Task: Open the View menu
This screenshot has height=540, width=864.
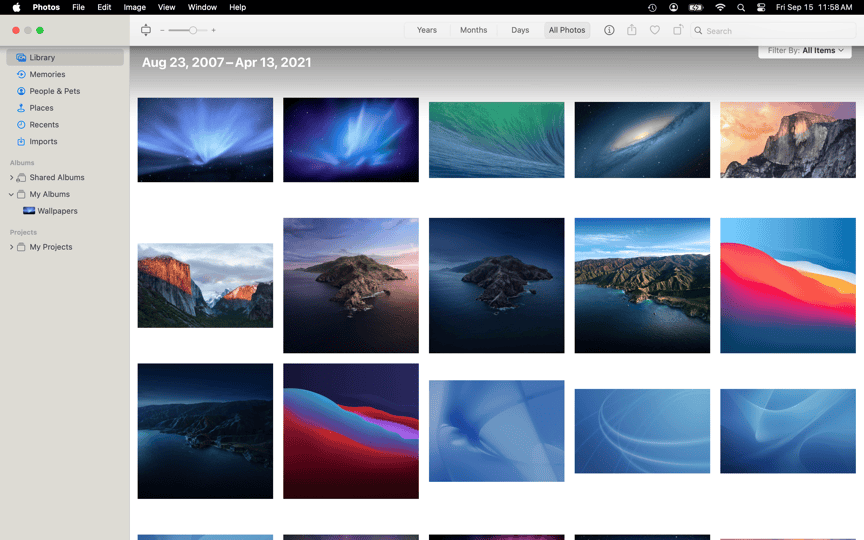Action: click(166, 7)
